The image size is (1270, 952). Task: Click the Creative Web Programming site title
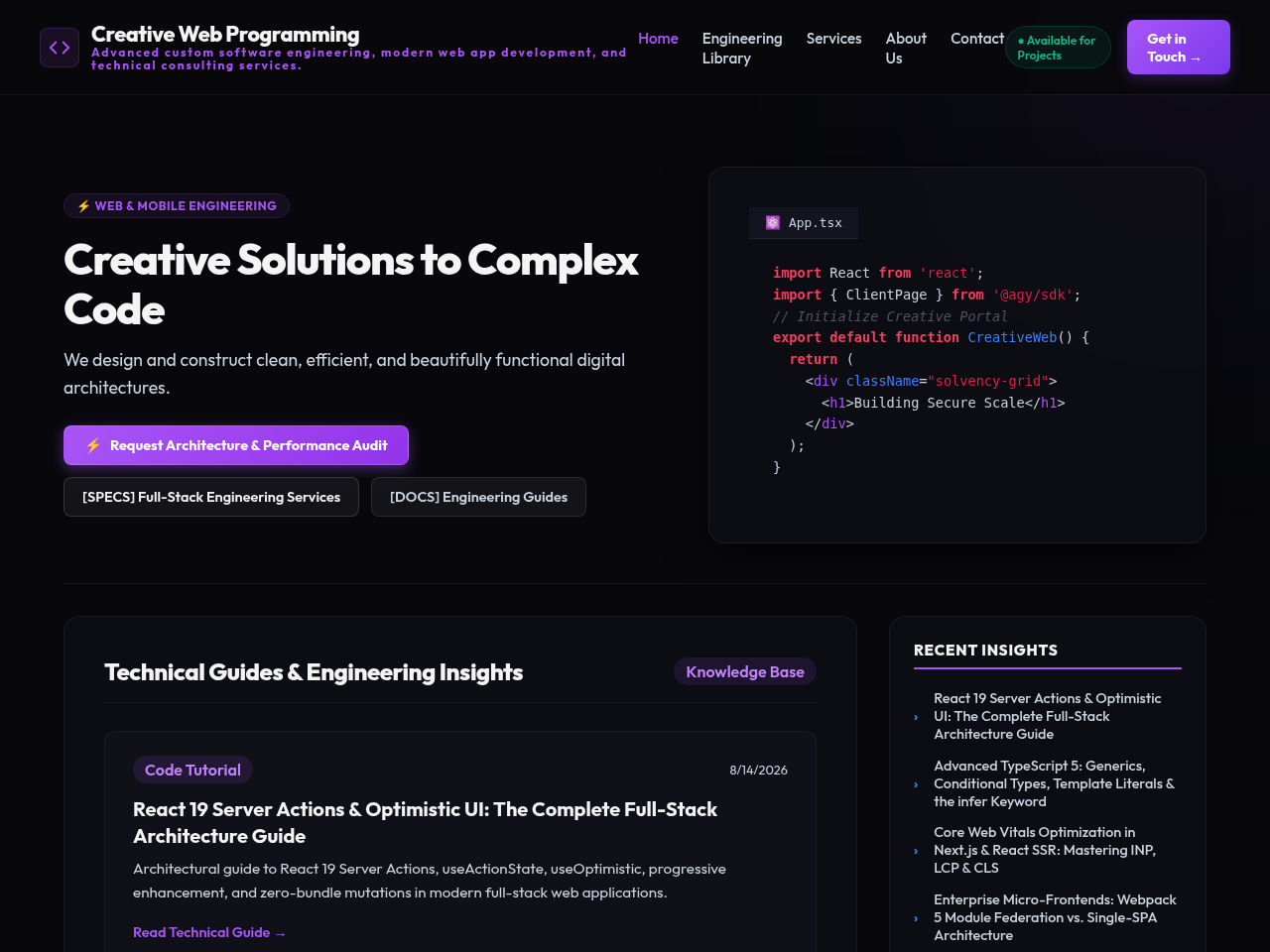pos(225,35)
